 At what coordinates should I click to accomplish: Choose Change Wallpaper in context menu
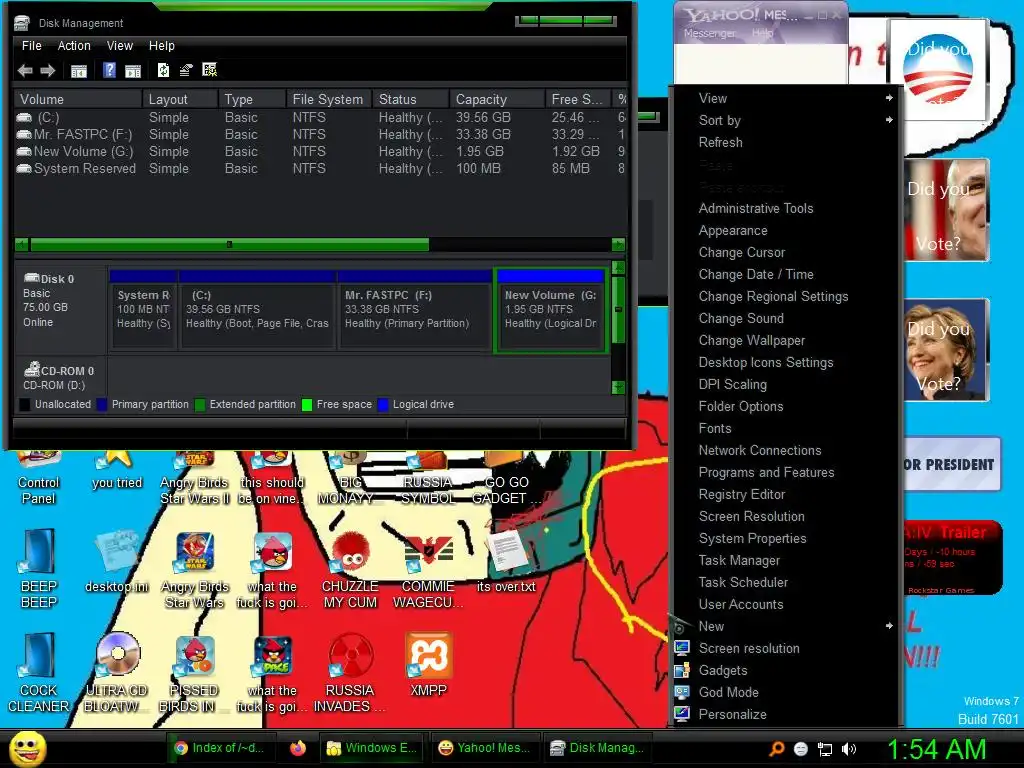coord(786,340)
